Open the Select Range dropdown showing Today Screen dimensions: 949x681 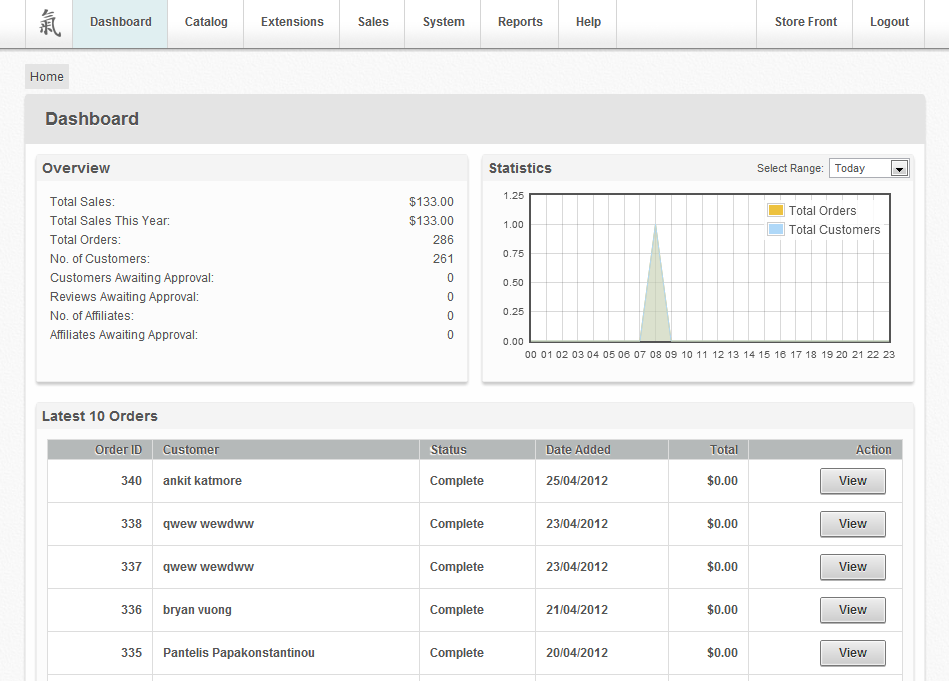869,168
